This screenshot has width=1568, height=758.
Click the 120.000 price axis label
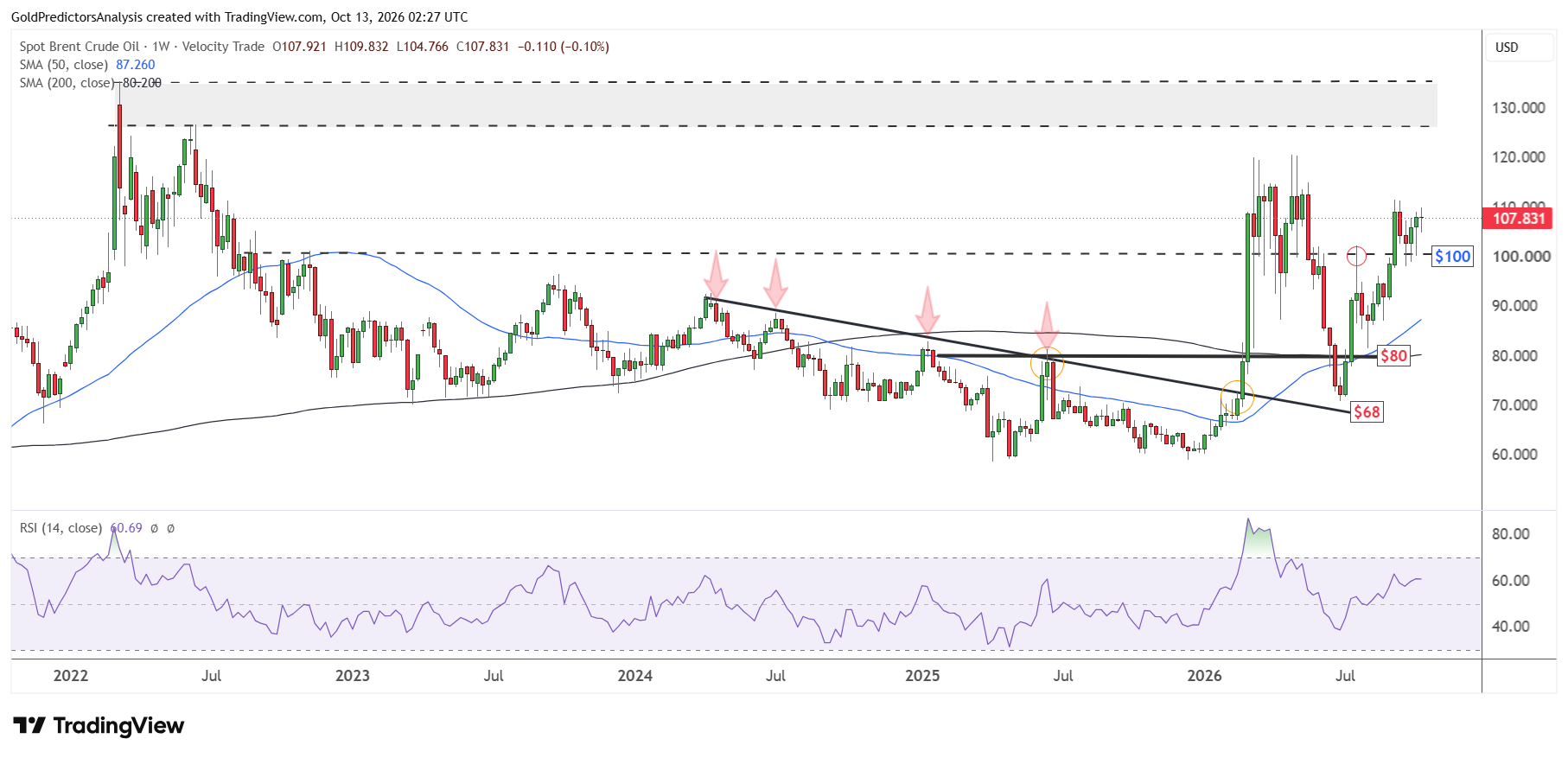pos(1519,157)
